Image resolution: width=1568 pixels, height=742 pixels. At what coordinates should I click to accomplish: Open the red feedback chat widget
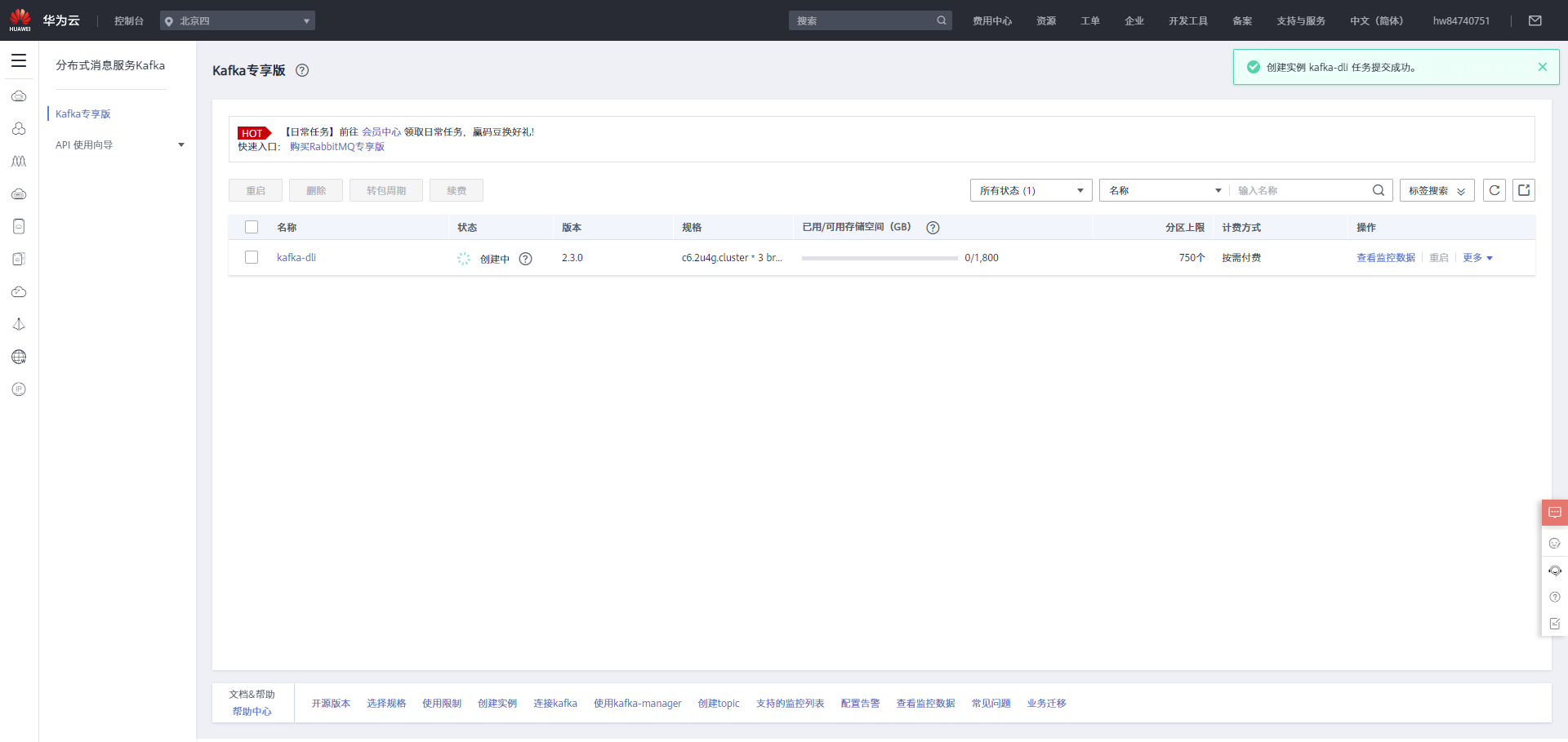pyautogui.click(x=1555, y=513)
